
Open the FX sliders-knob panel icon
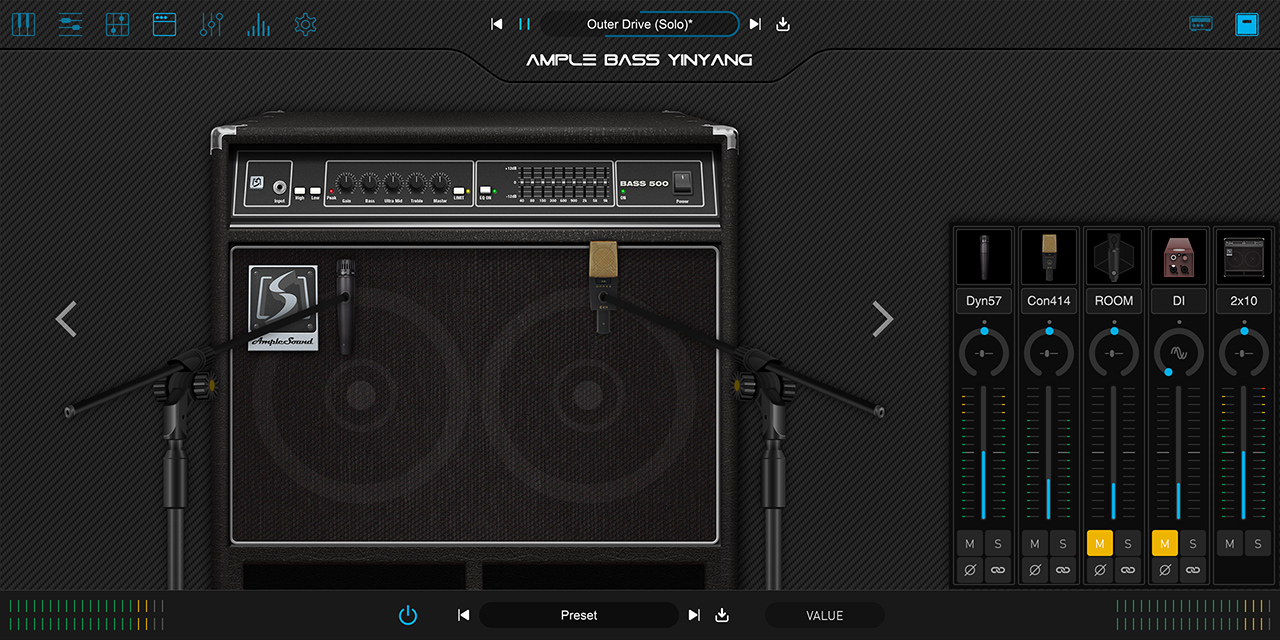click(x=211, y=24)
